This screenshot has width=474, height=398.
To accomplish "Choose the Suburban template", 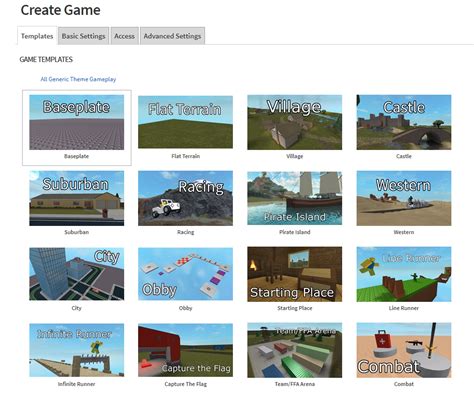I will click(x=77, y=198).
